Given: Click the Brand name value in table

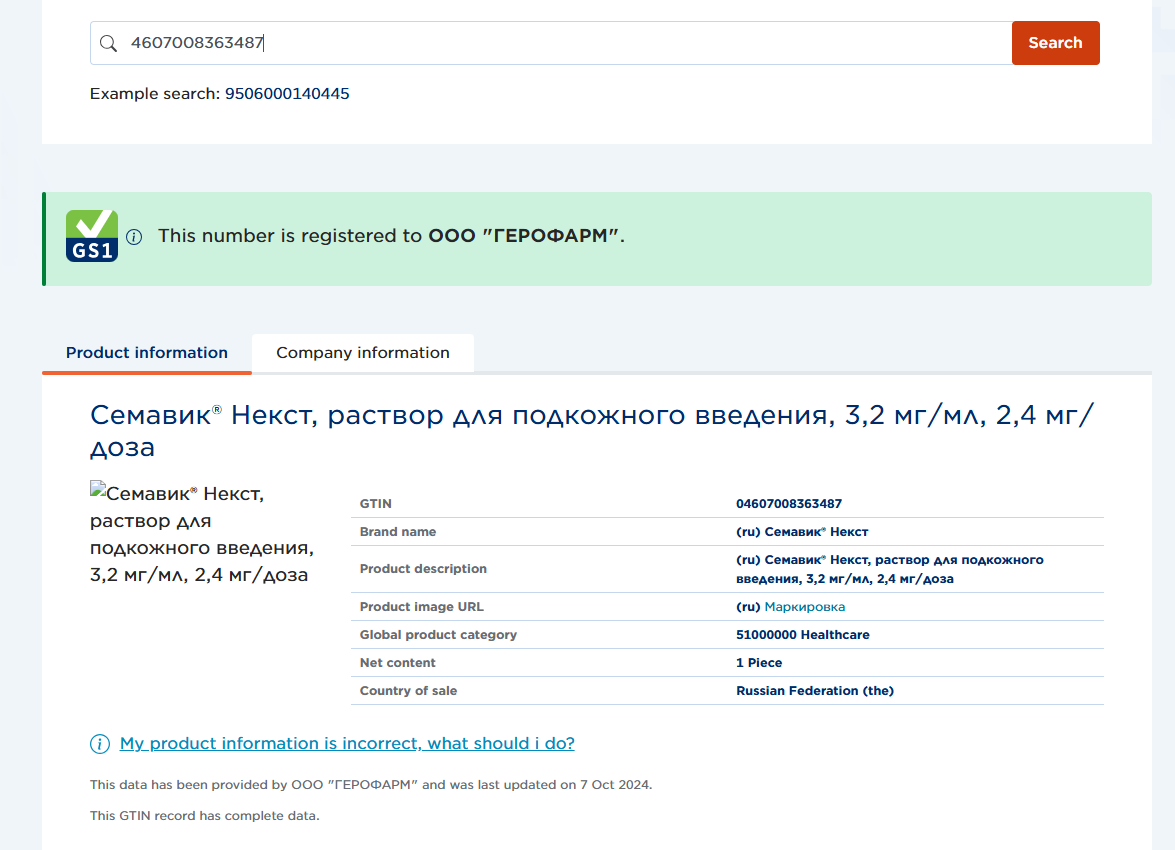Looking at the screenshot, I should (x=802, y=532).
